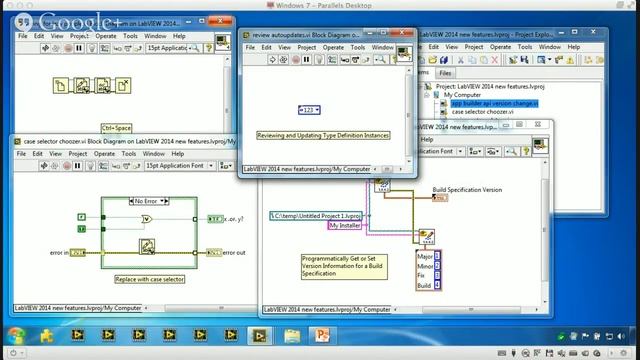Click first file-open node in top-left diagram
This screenshot has height=360, width=640.
point(61,86)
